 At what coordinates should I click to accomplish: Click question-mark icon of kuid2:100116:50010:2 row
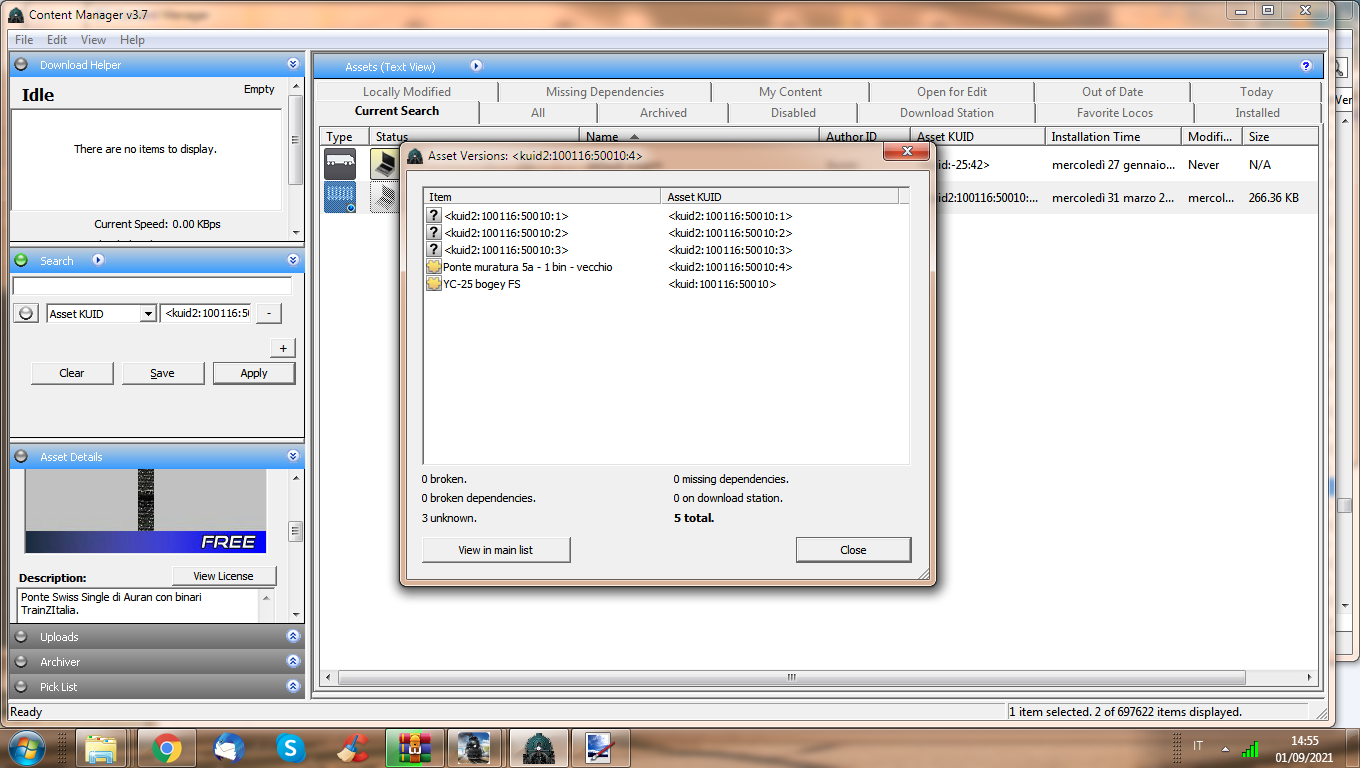click(434, 233)
